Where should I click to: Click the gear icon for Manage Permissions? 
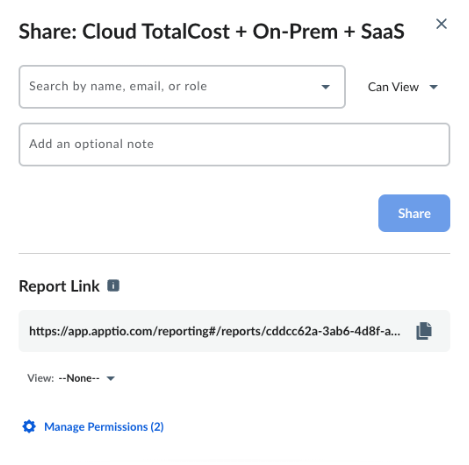(29, 426)
